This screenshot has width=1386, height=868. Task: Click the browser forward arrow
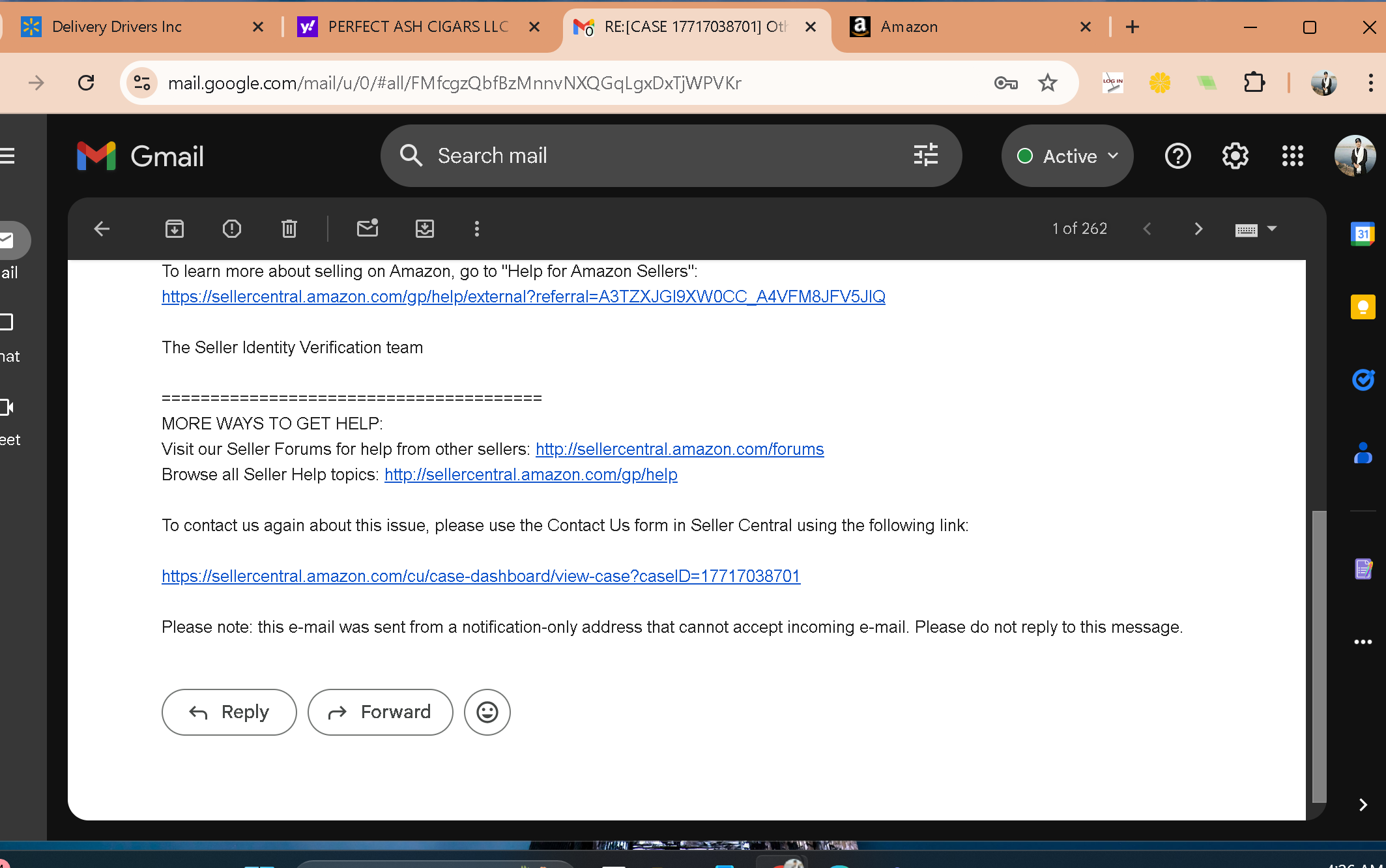(36, 83)
